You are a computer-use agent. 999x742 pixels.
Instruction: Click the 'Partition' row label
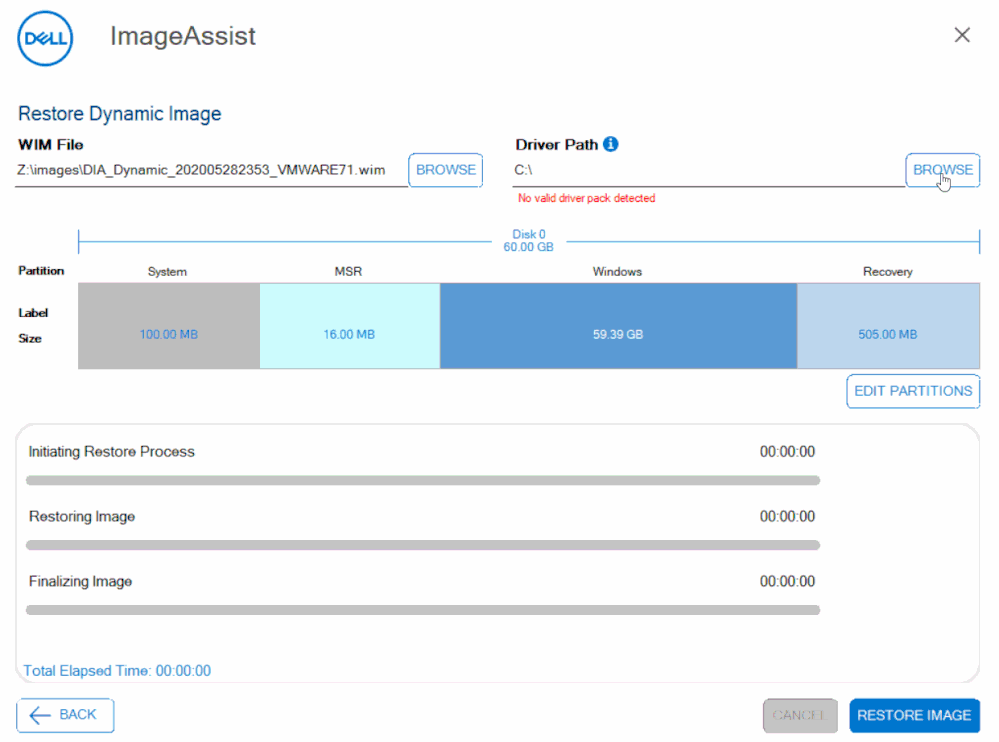(41, 271)
